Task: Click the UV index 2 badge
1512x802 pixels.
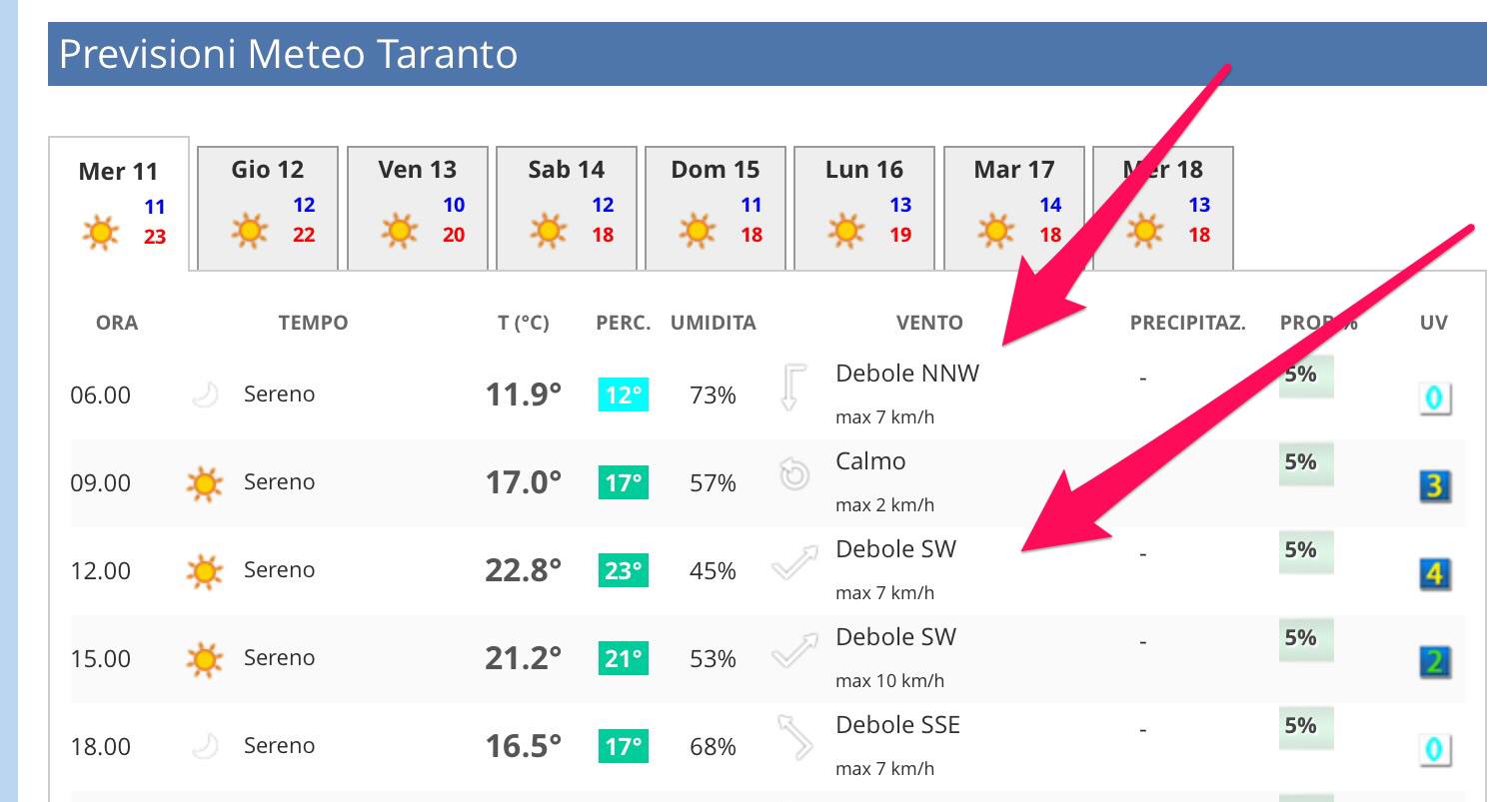Action: click(x=1435, y=662)
